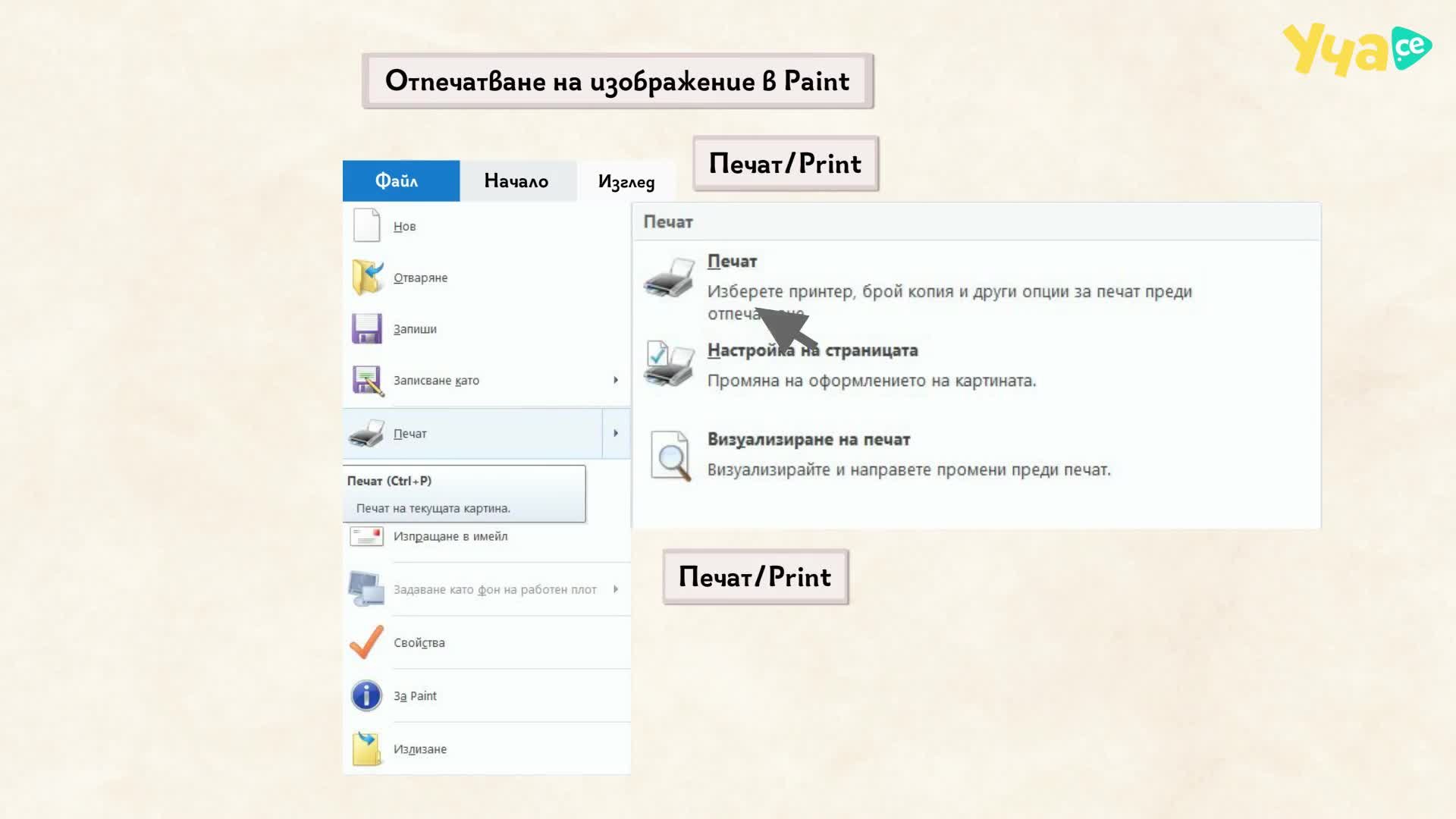The image size is (1456, 819).
Task: Click the folder icon beside Отваряне
Action: [368, 277]
